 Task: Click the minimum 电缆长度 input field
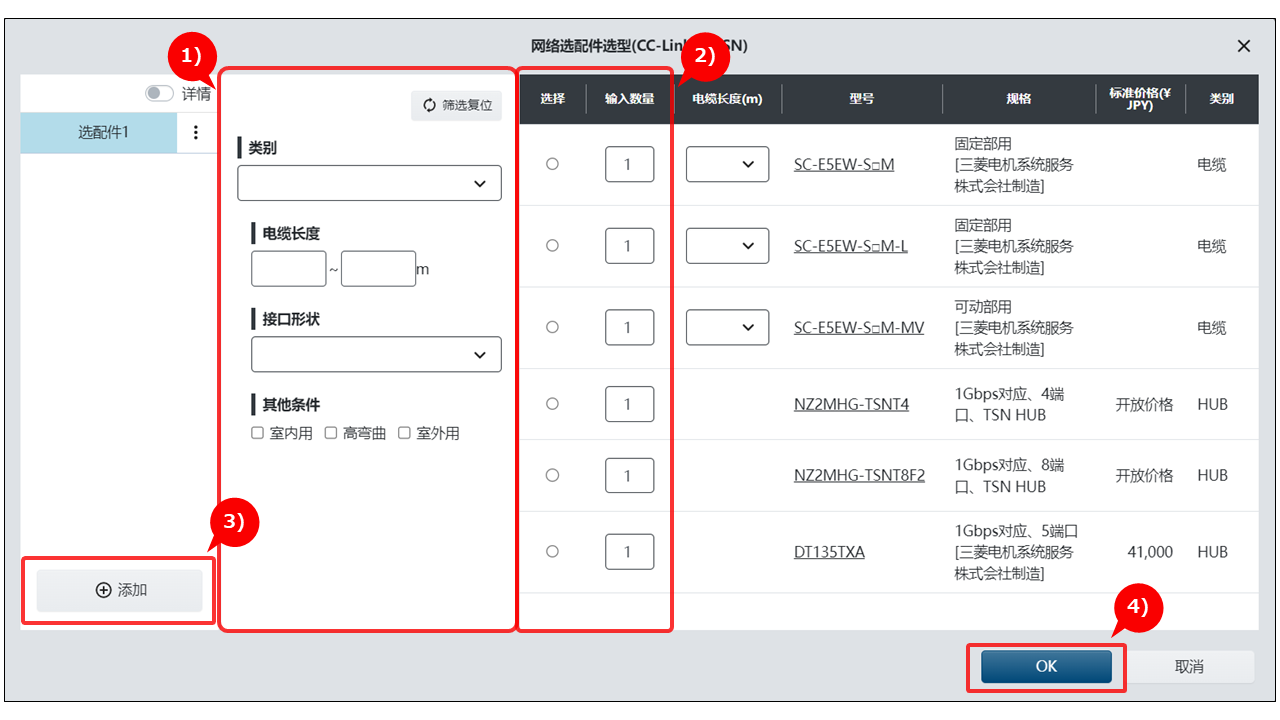(x=288, y=269)
